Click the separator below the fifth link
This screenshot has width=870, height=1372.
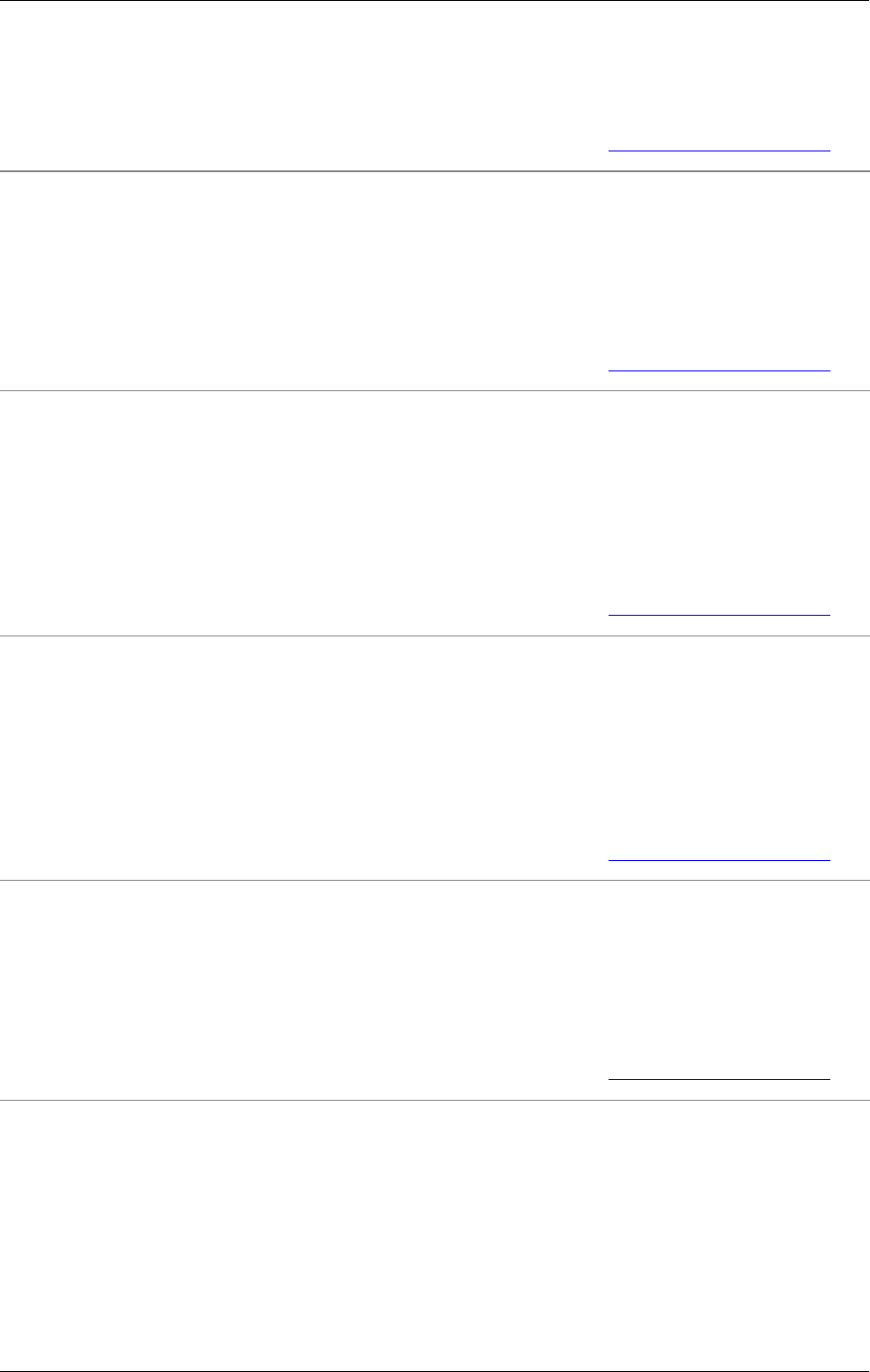[435, 1100]
